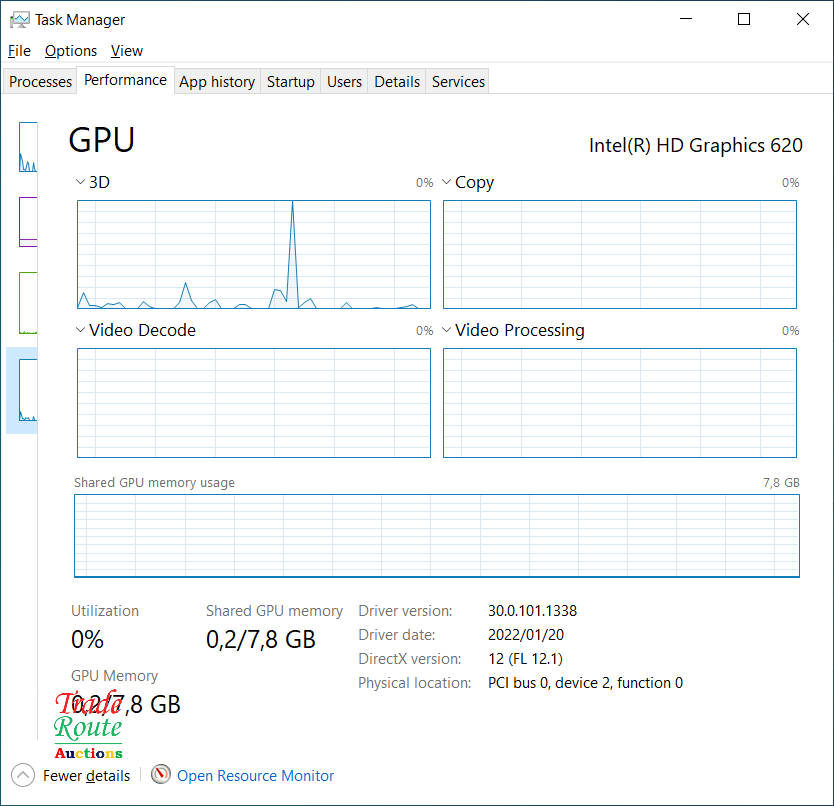Open the View menu
Image resolution: width=834 pixels, height=806 pixels.
coord(127,51)
